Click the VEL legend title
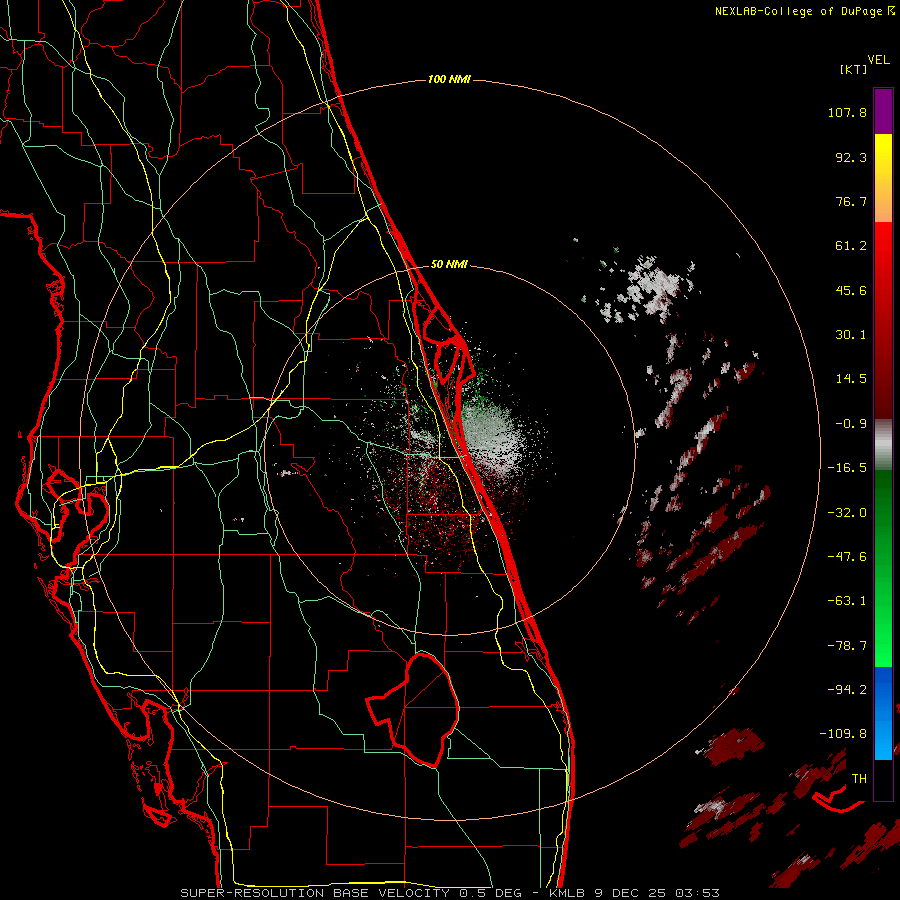900x900 pixels. click(878, 60)
